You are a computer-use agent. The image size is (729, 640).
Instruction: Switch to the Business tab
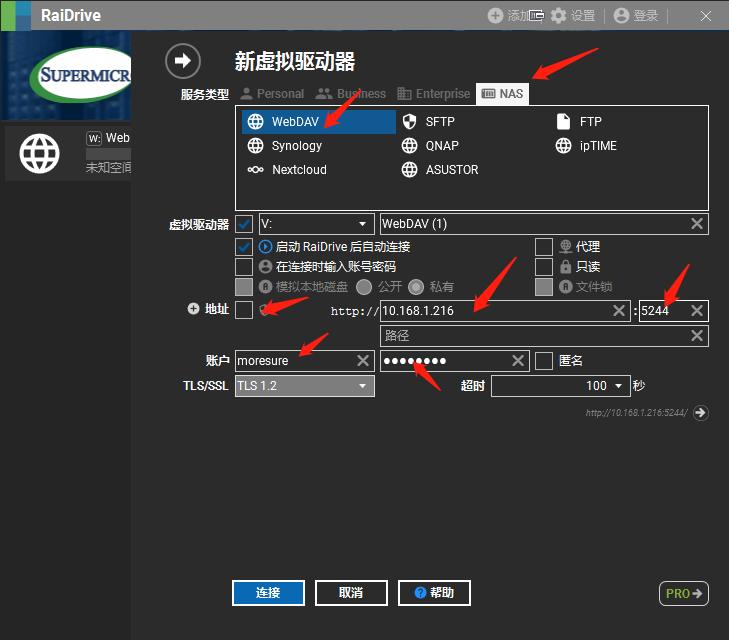pos(351,94)
